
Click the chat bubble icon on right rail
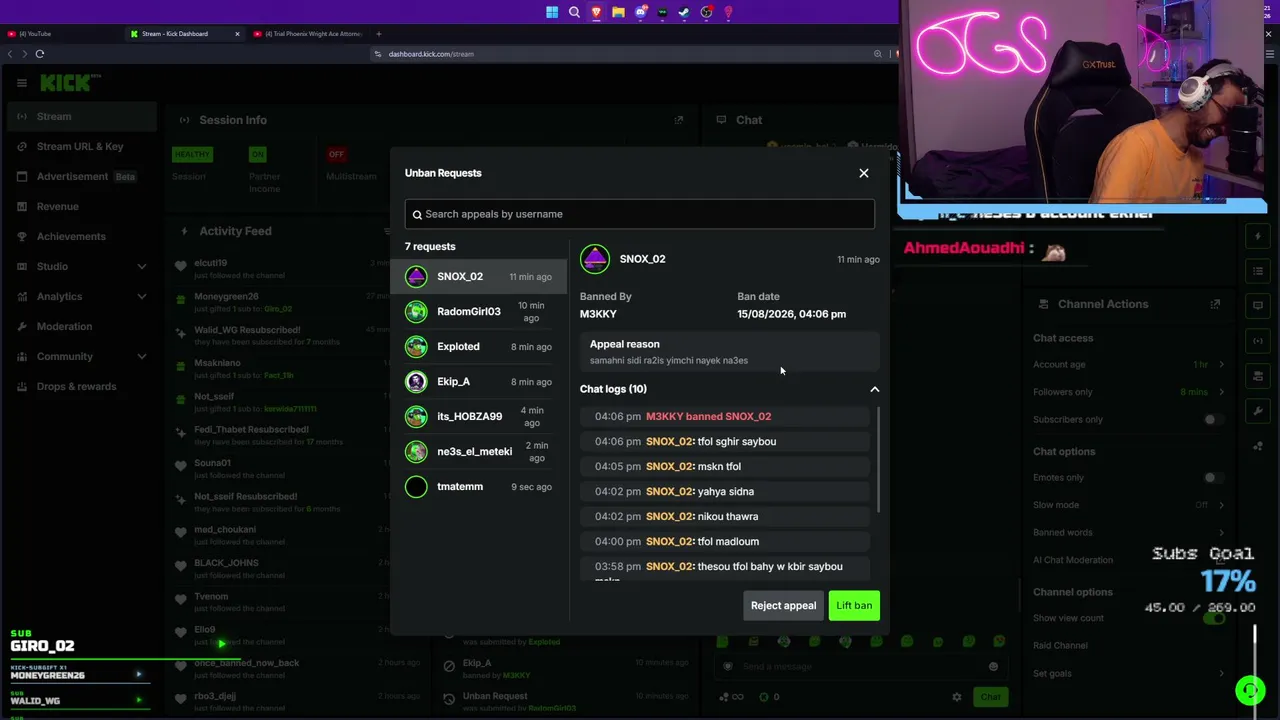(1258, 305)
